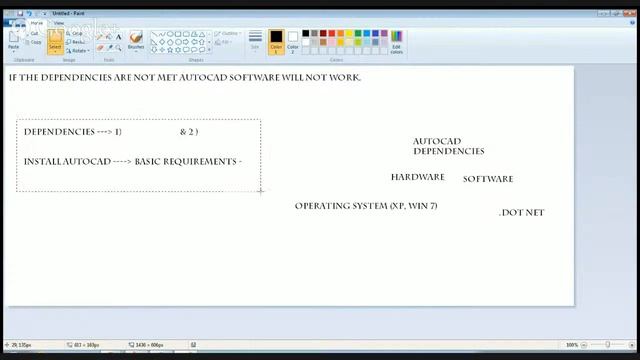The width and height of the screenshot is (640, 360).
Task: Pick the yellow palette swatch
Action: 349,33
